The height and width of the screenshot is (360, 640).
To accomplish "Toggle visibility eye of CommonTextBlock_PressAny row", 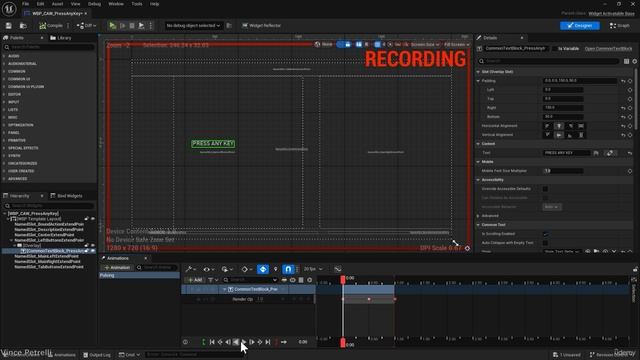I will (x=93, y=251).
